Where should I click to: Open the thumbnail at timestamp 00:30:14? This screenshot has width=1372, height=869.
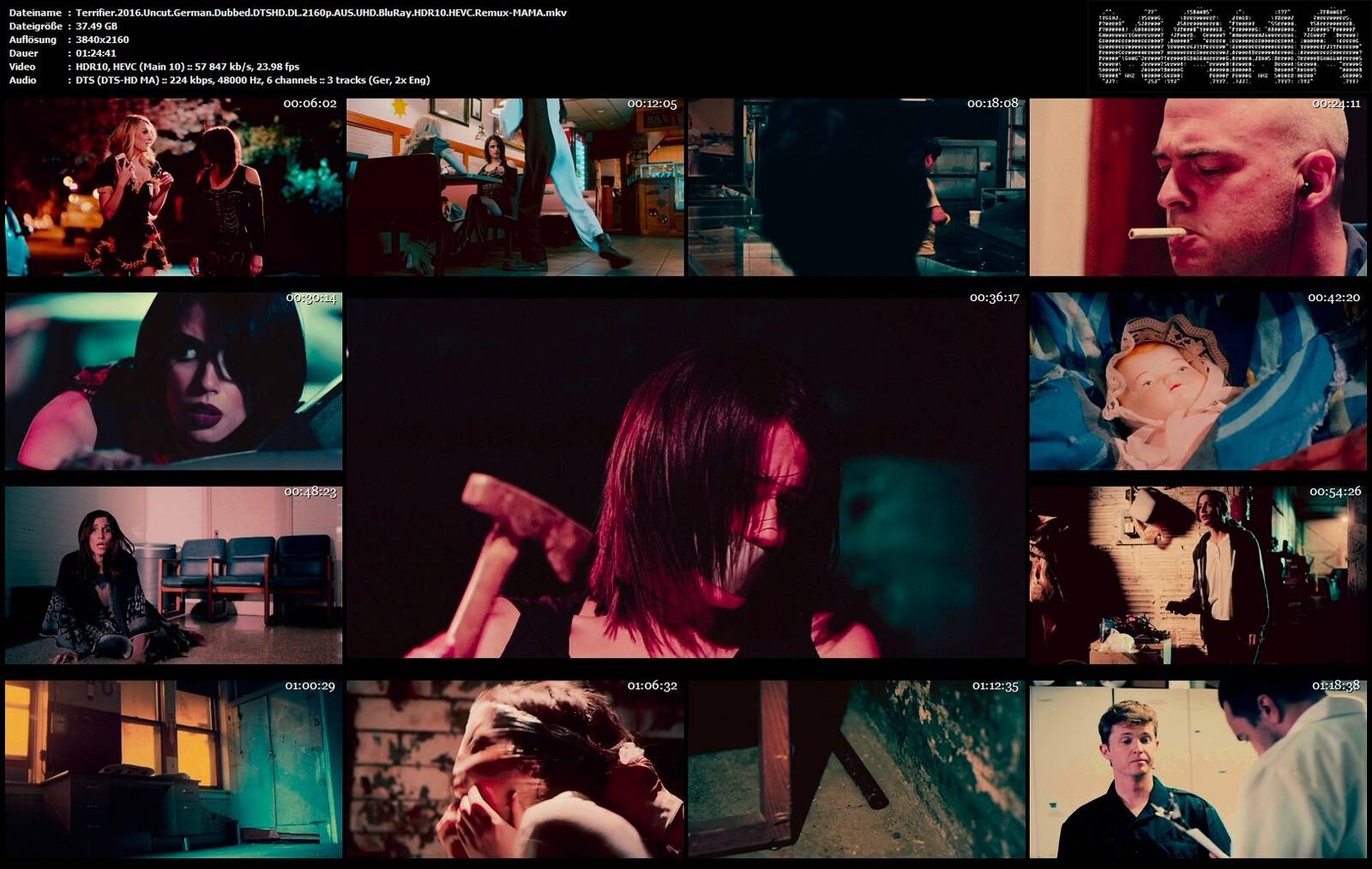[x=173, y=381]
